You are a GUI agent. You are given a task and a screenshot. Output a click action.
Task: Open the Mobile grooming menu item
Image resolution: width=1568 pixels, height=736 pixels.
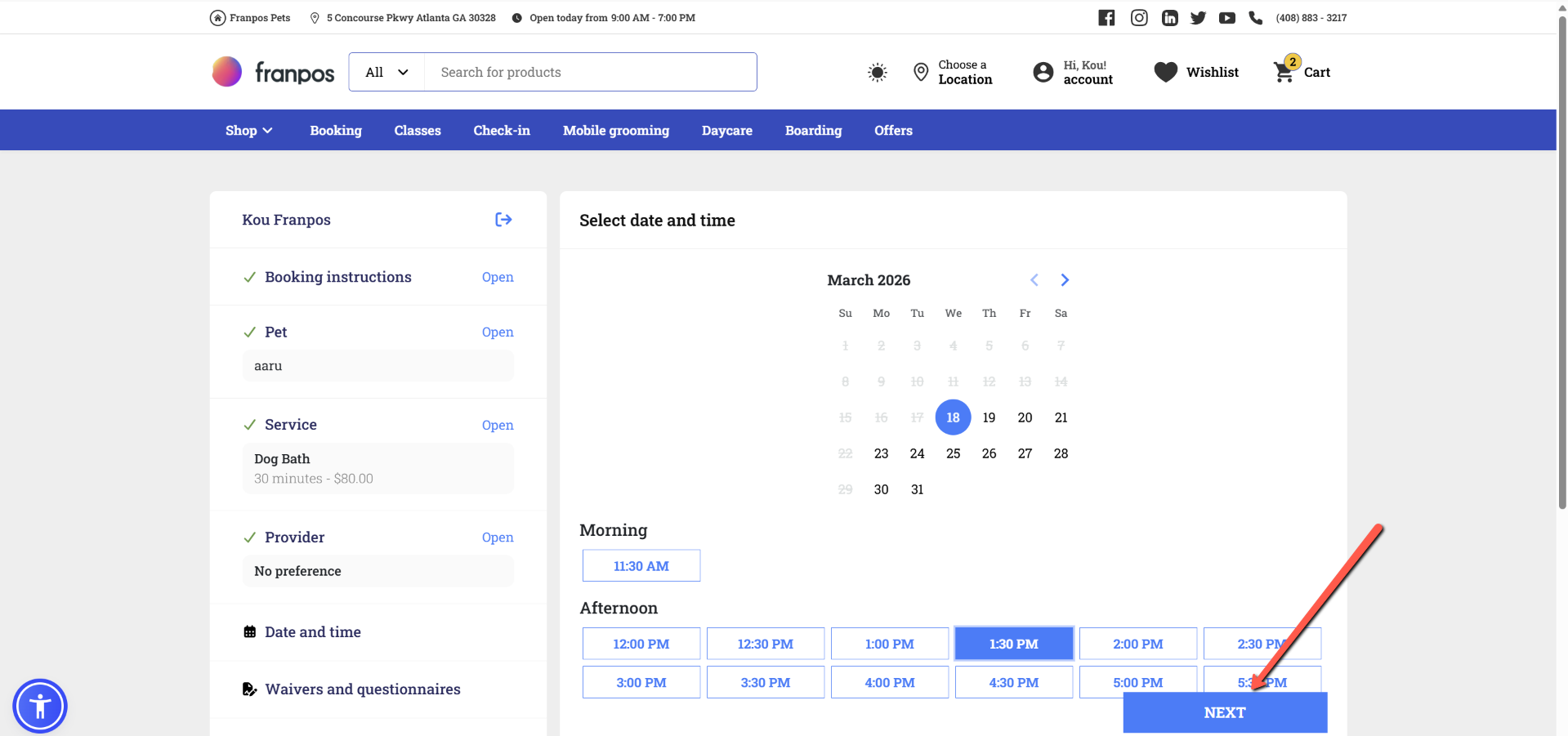pos(615,131)
